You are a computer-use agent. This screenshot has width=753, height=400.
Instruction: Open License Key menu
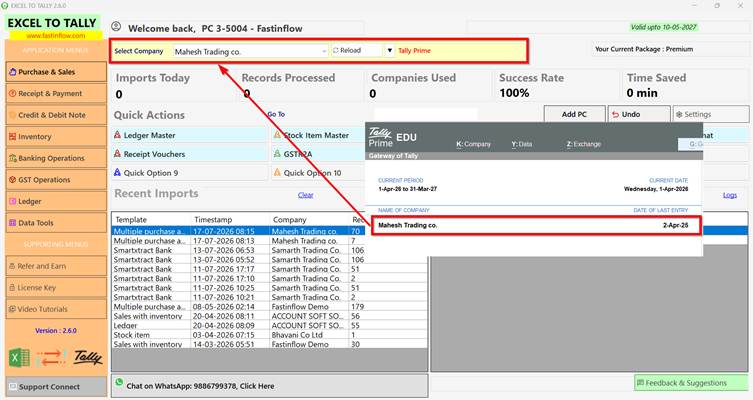[56, 288]
